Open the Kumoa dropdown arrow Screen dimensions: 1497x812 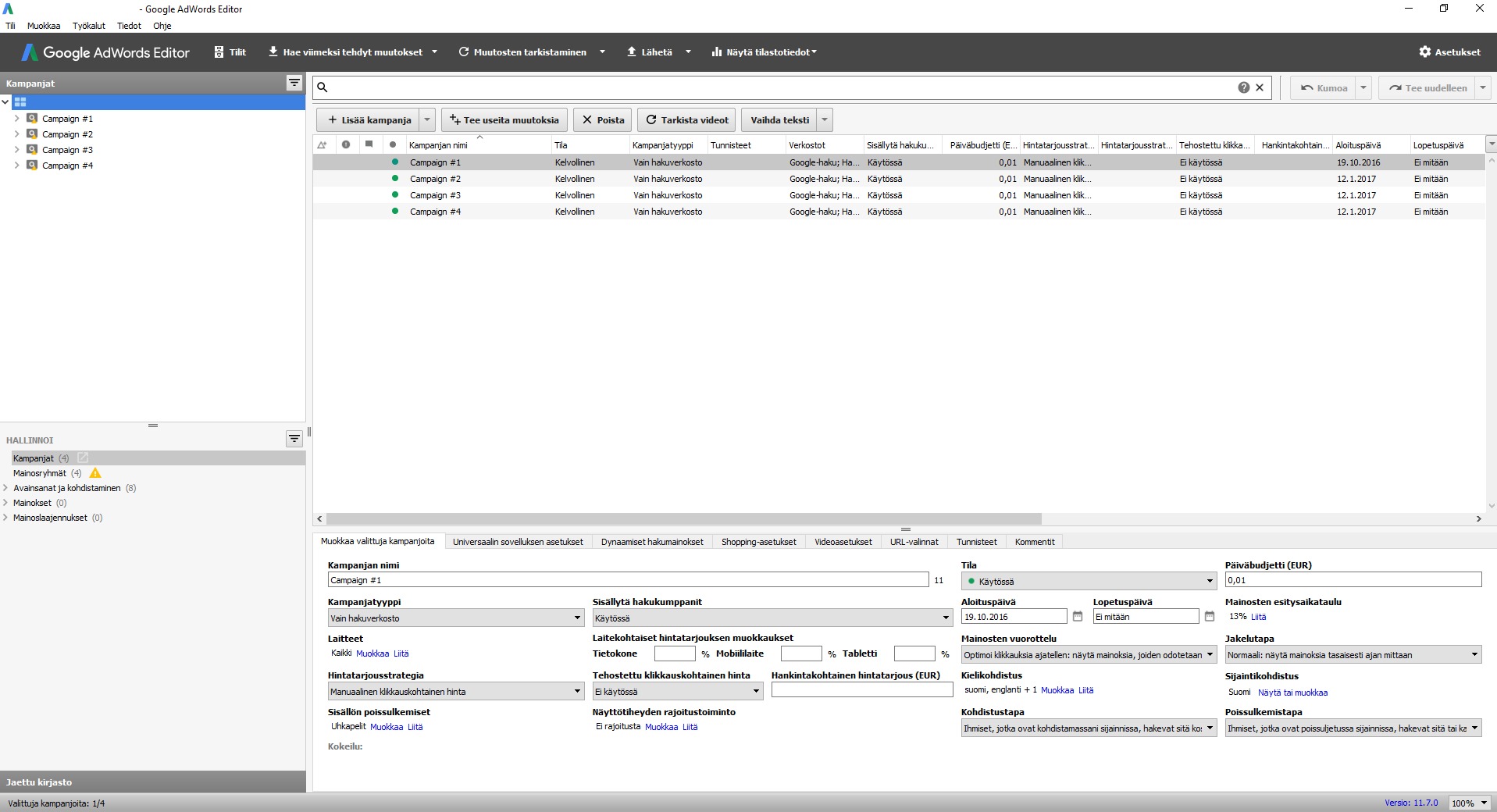1363,88
